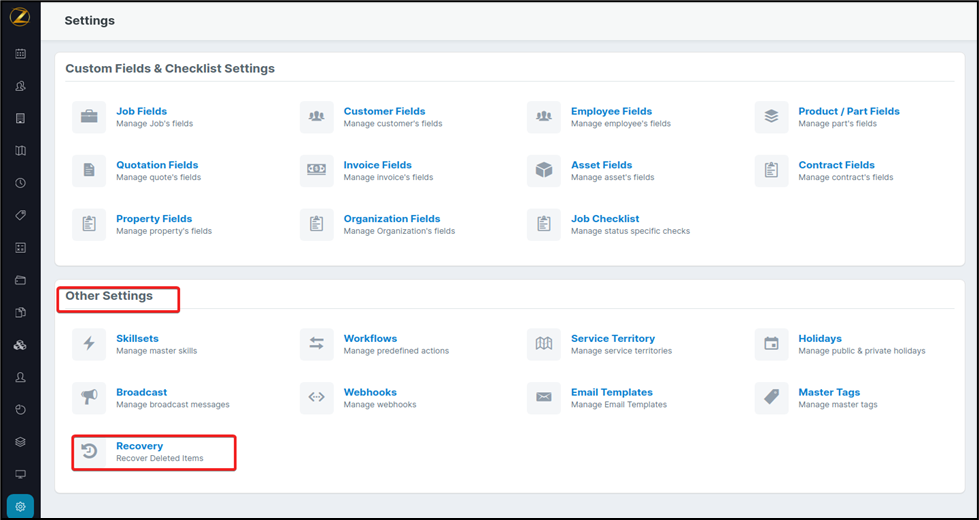Click the Asset Fields cube icon
This screenshot has height=520, width=979.
coord(544,171)
